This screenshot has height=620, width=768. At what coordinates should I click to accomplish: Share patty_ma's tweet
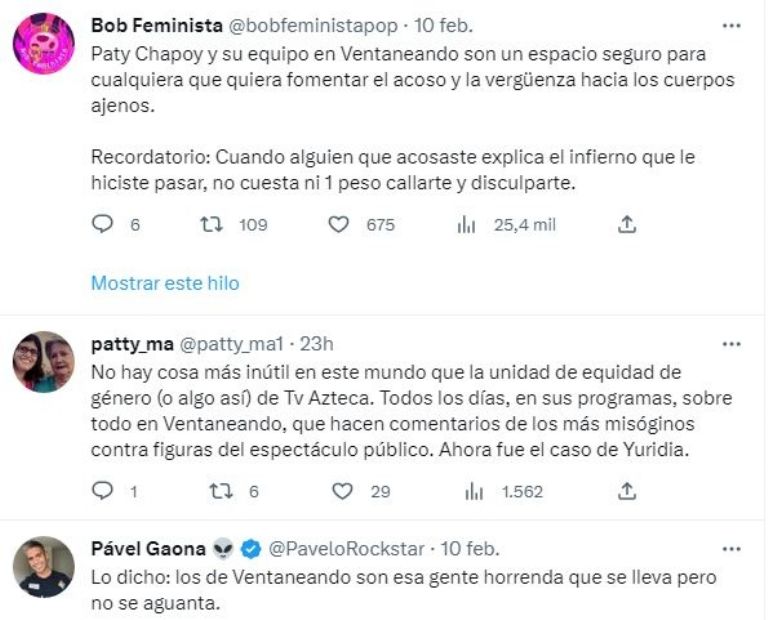click(x=627, y=491)
